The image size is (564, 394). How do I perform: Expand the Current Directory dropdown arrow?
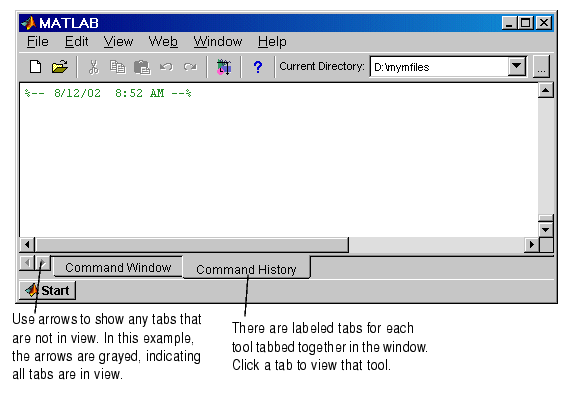[x=517, y=66]
